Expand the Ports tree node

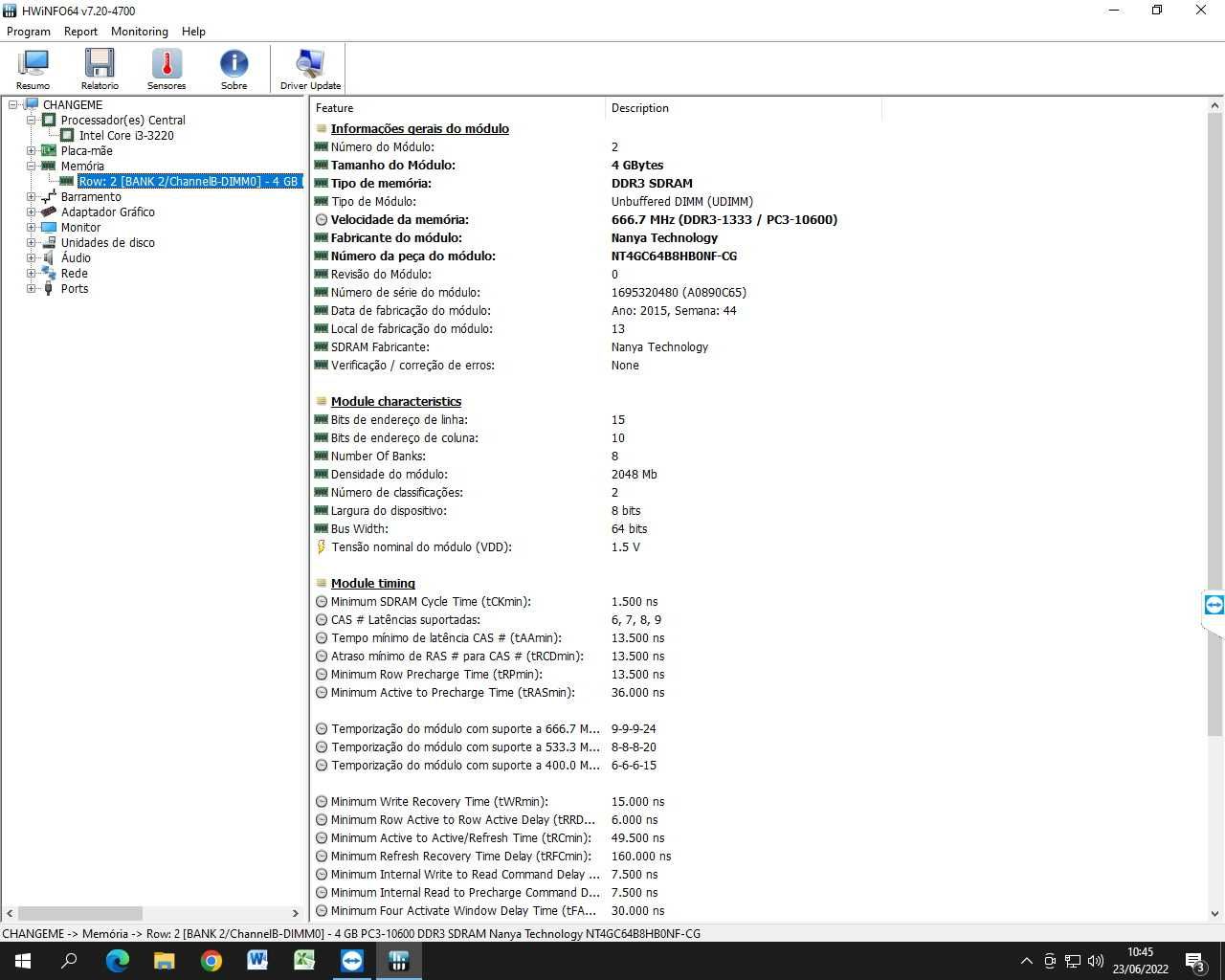coord(32,288)
